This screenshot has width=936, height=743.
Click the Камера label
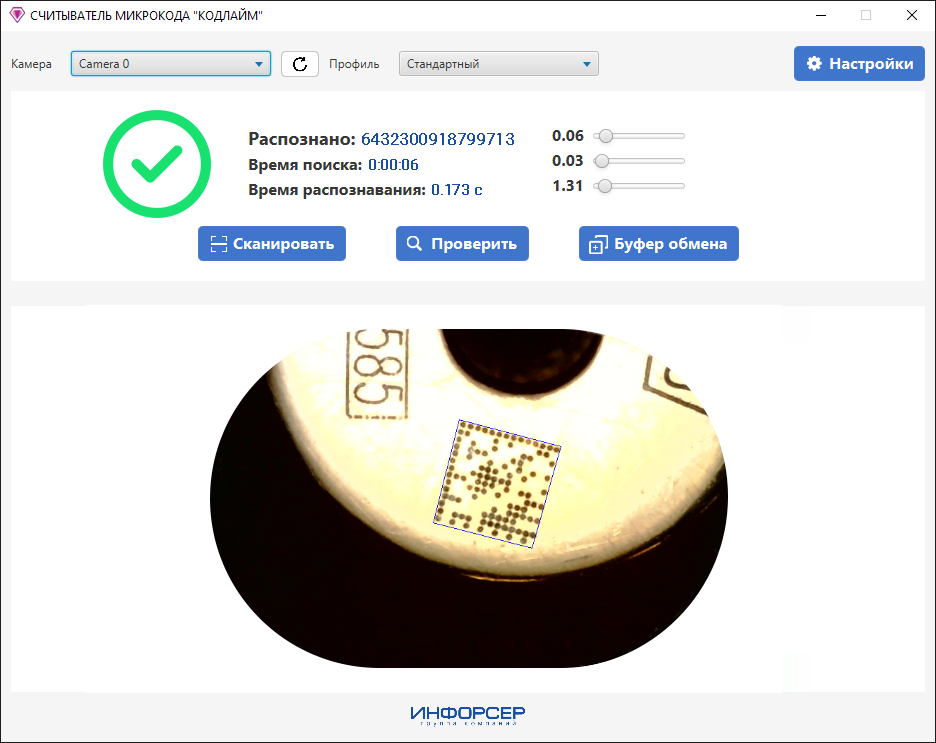pos(31,64)
